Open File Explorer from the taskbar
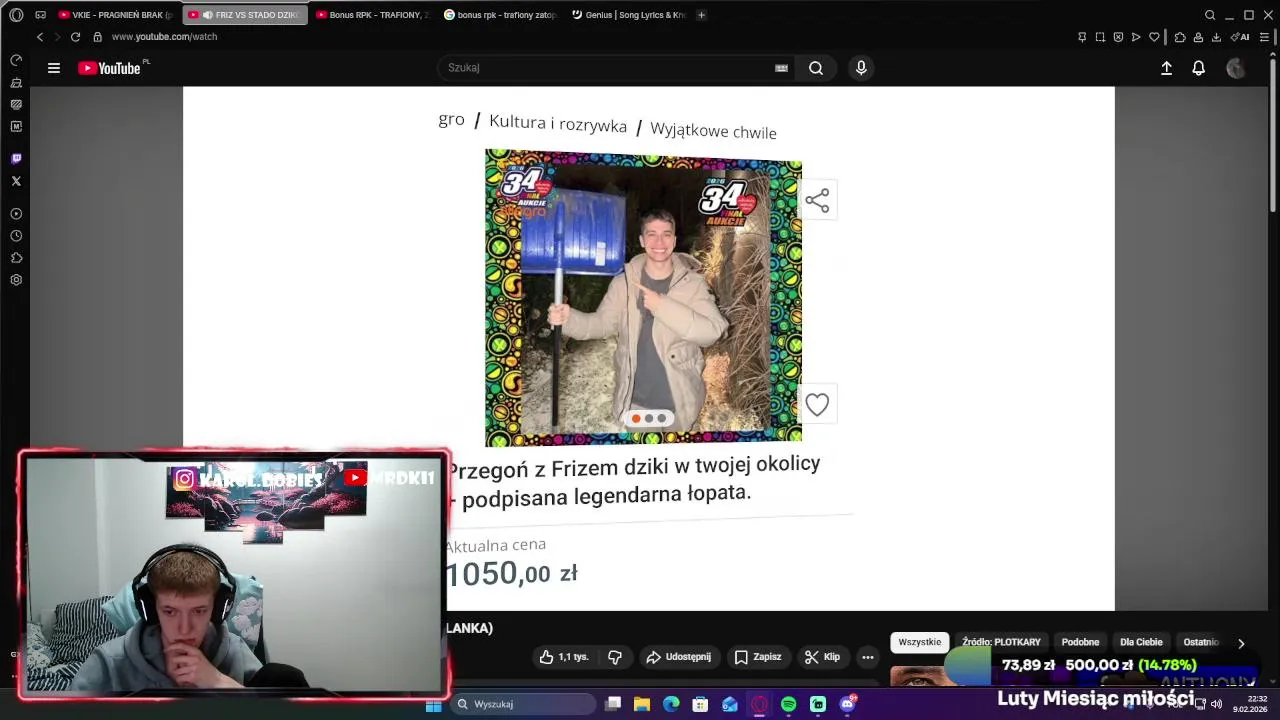The width and height of the screenshot is (1280, 720). click(642, 704)
